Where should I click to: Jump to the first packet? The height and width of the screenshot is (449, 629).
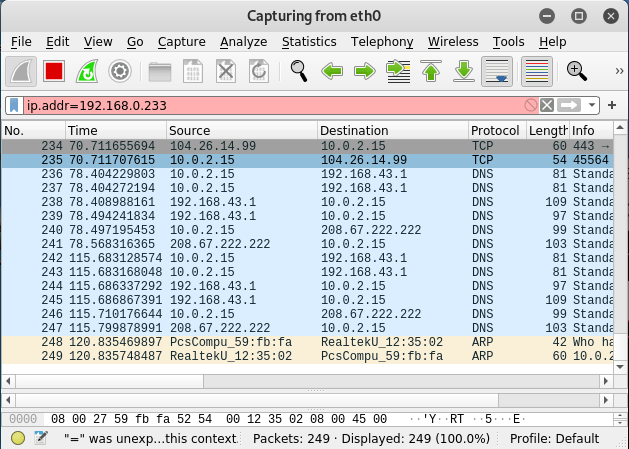tap(430, 71)
